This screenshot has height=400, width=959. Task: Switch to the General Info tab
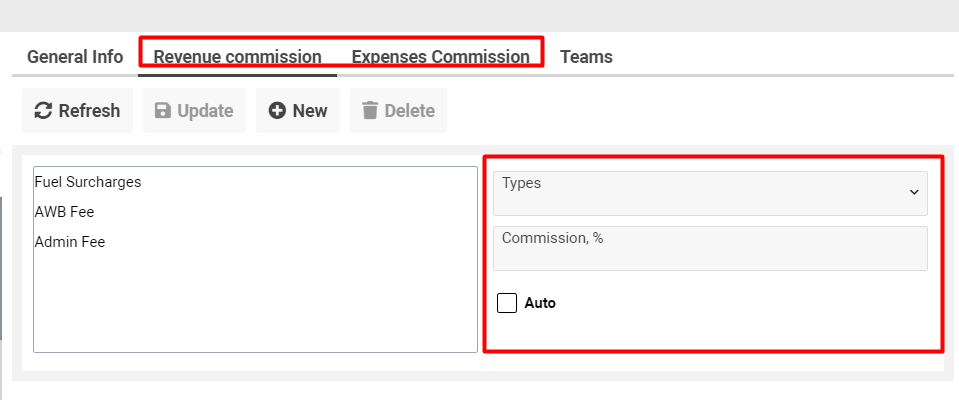(x=75, y=57)
